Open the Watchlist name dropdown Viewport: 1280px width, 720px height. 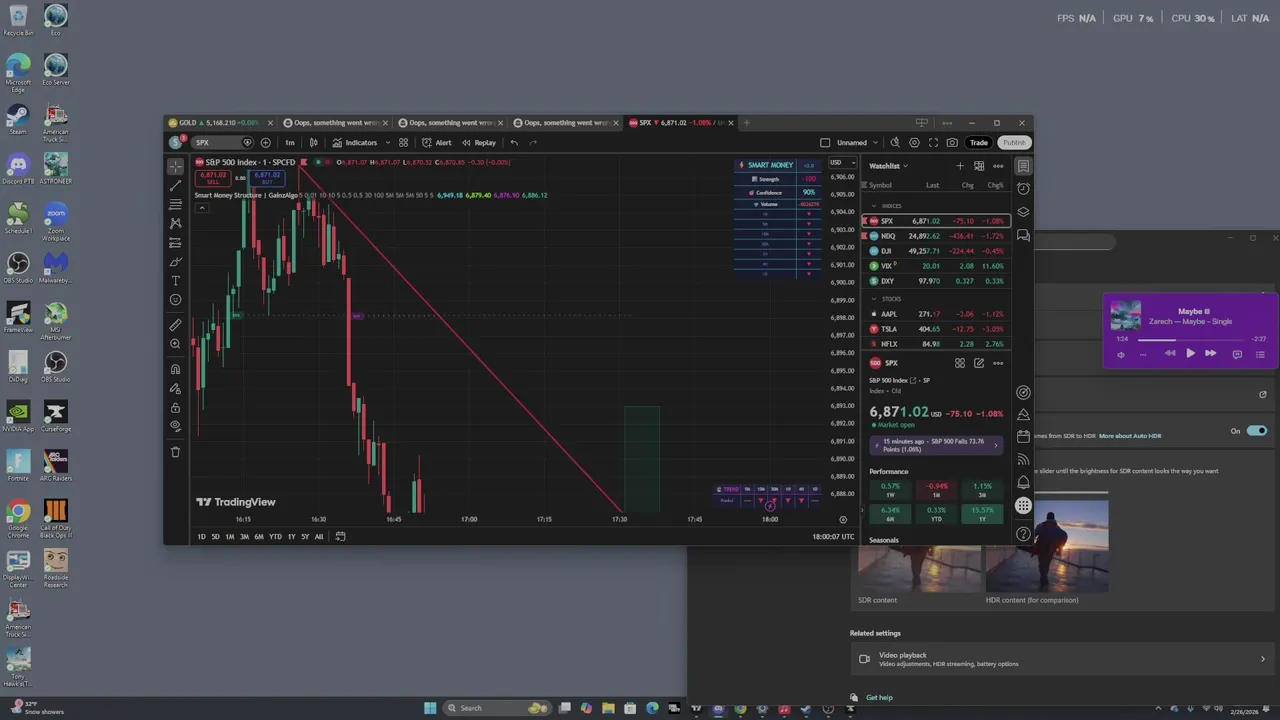(888, 166)
